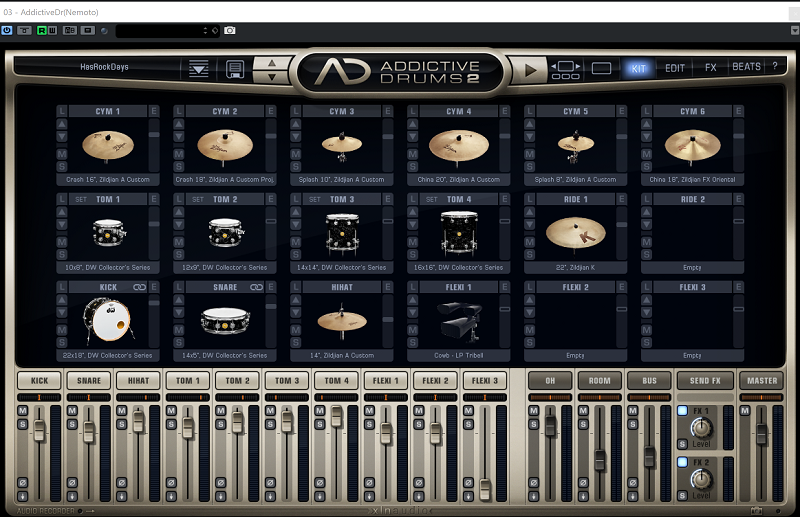
Task: Enable the FX 1 send toggle
Action: [682, 410]
